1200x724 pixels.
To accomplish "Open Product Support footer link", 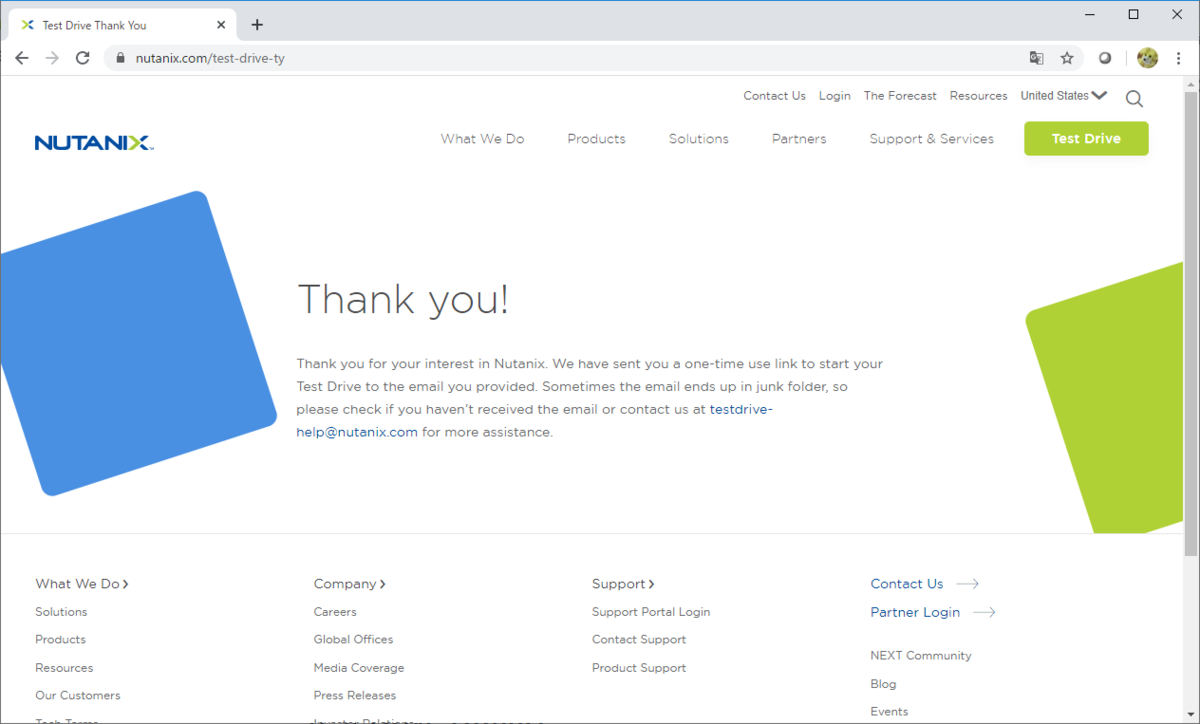I will (639, 667).
